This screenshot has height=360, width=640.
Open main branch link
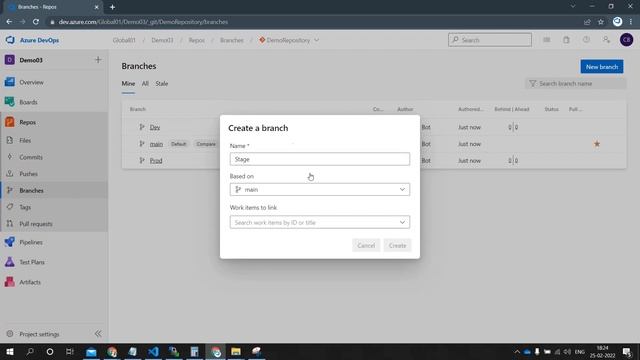coord(156,144)
